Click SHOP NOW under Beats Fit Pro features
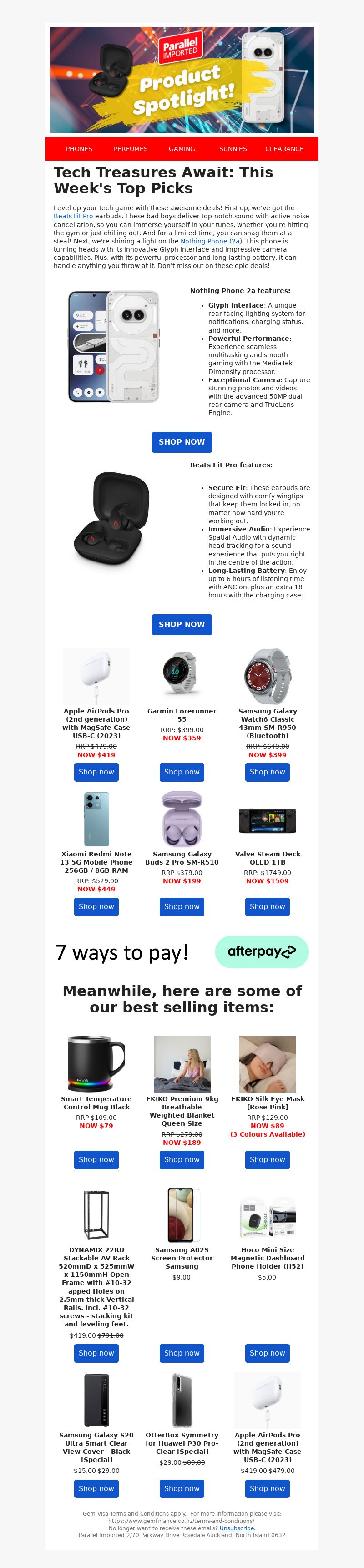 point(182,624)
